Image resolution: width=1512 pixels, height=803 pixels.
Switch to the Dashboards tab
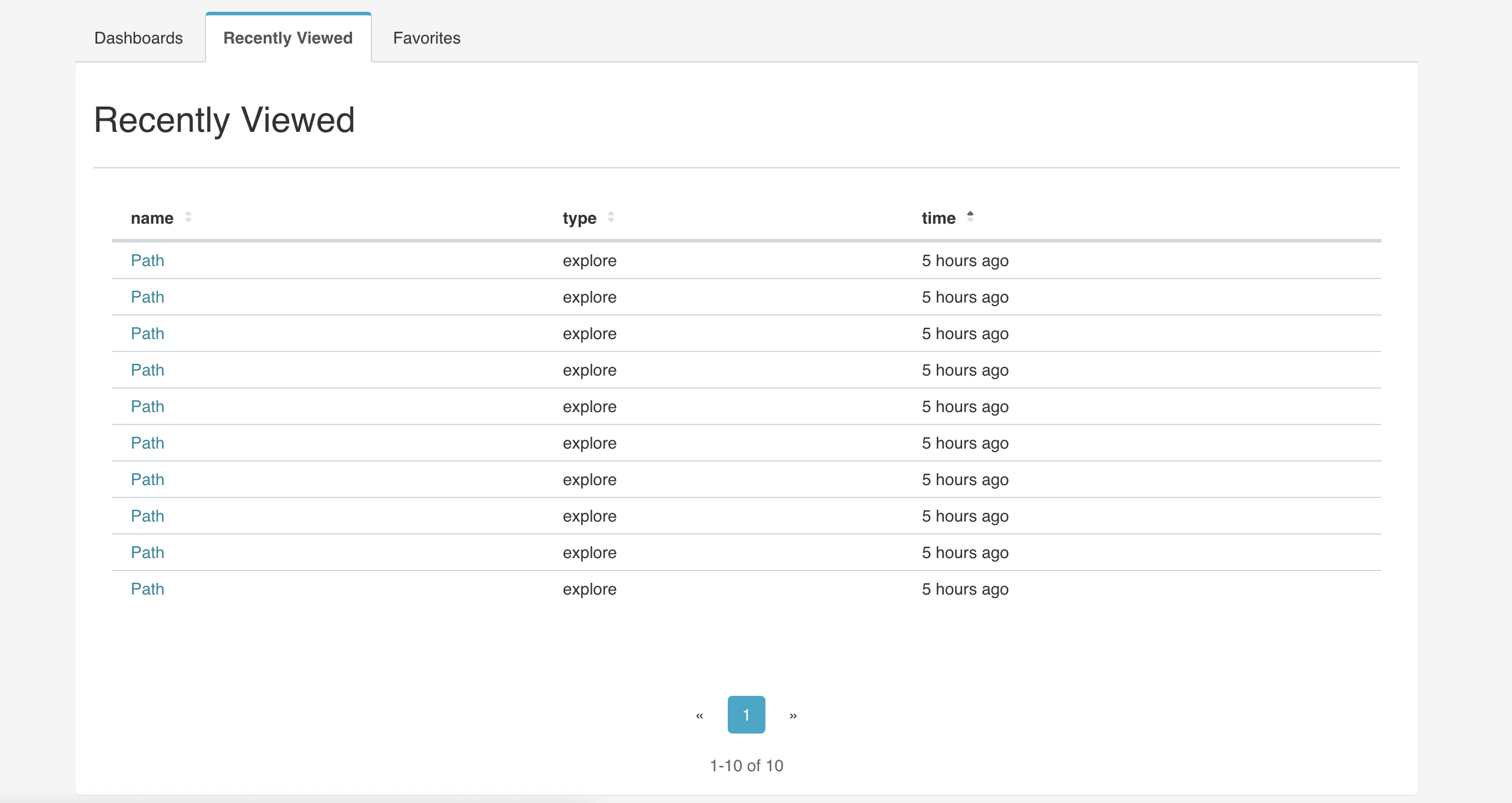tap(138, 38)
